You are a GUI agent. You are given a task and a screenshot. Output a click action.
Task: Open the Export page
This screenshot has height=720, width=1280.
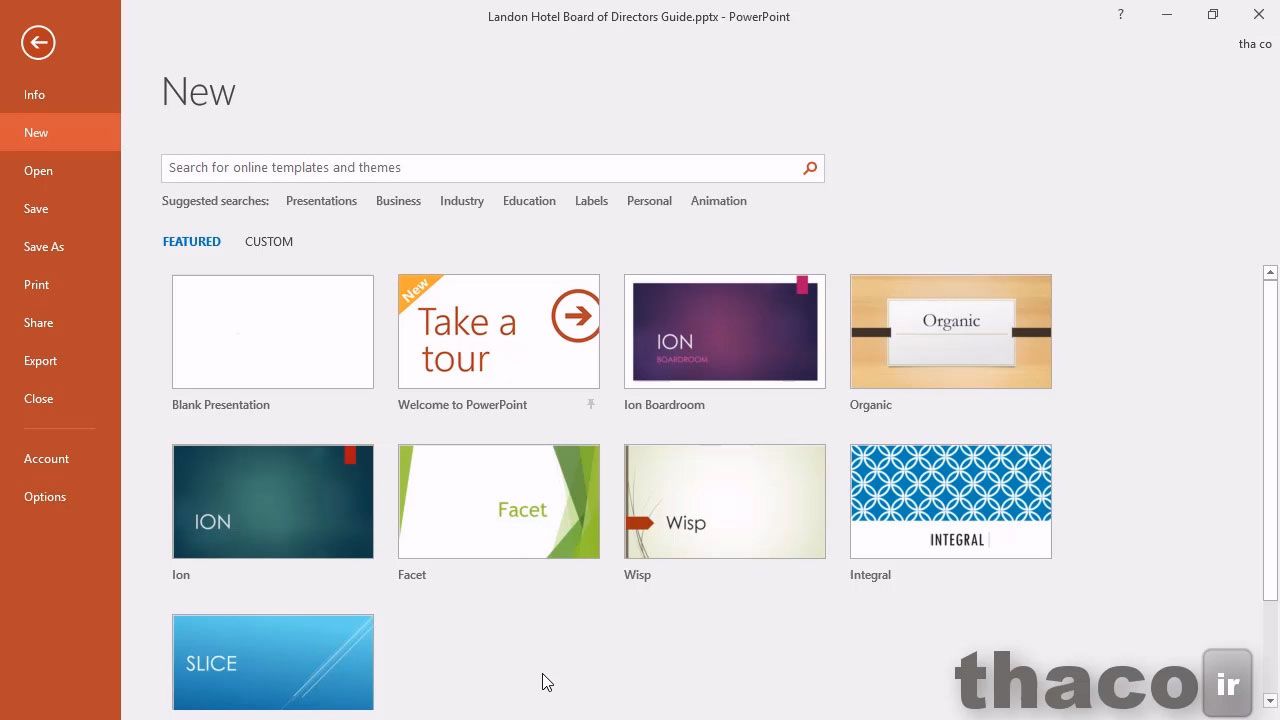60,361
